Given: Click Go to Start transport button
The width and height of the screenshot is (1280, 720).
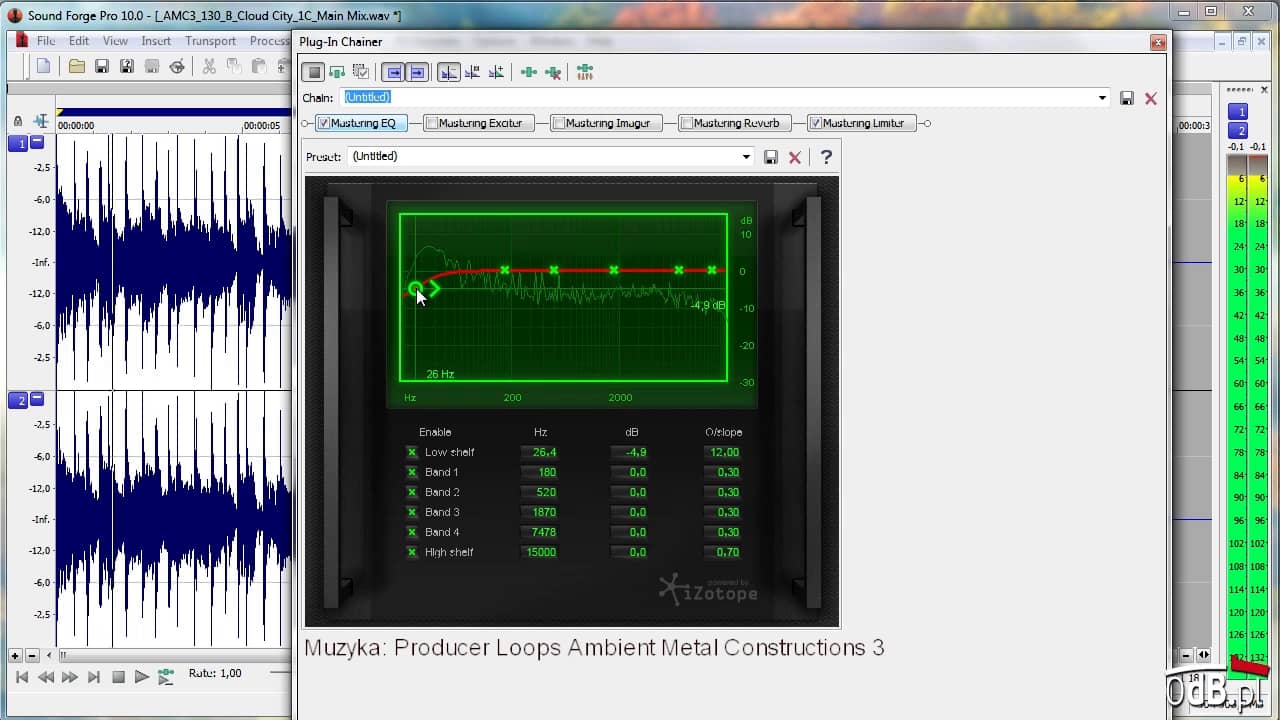Looking at the screenshot, I should (x=22, y=677).
